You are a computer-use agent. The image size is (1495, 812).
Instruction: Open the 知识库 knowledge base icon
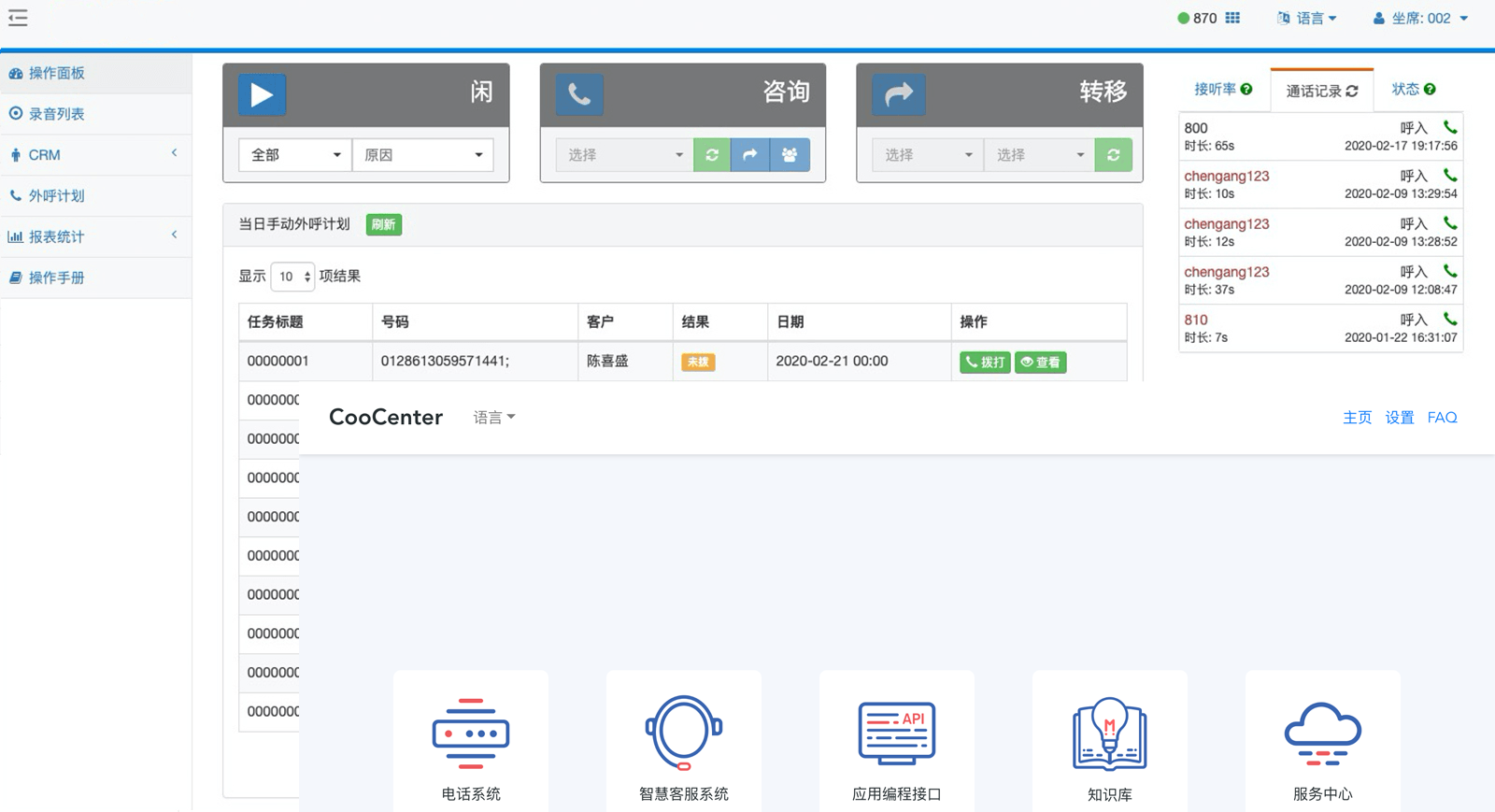(x=1109, y=733)
